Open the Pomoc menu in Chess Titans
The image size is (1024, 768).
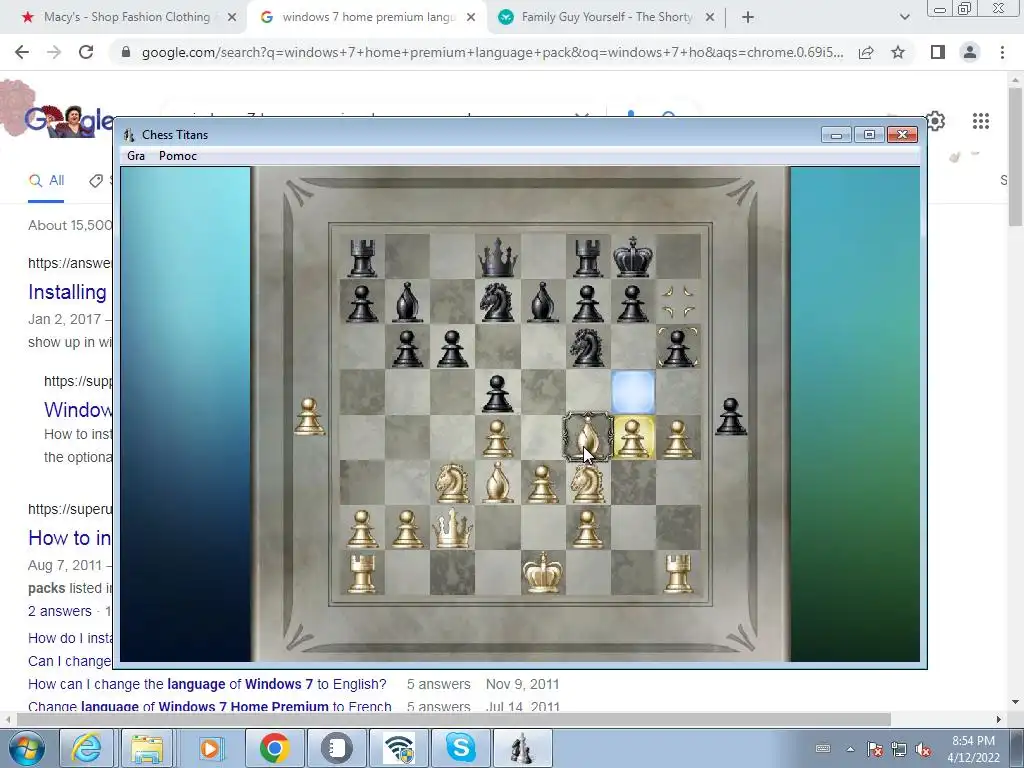[x=178, y=155]
